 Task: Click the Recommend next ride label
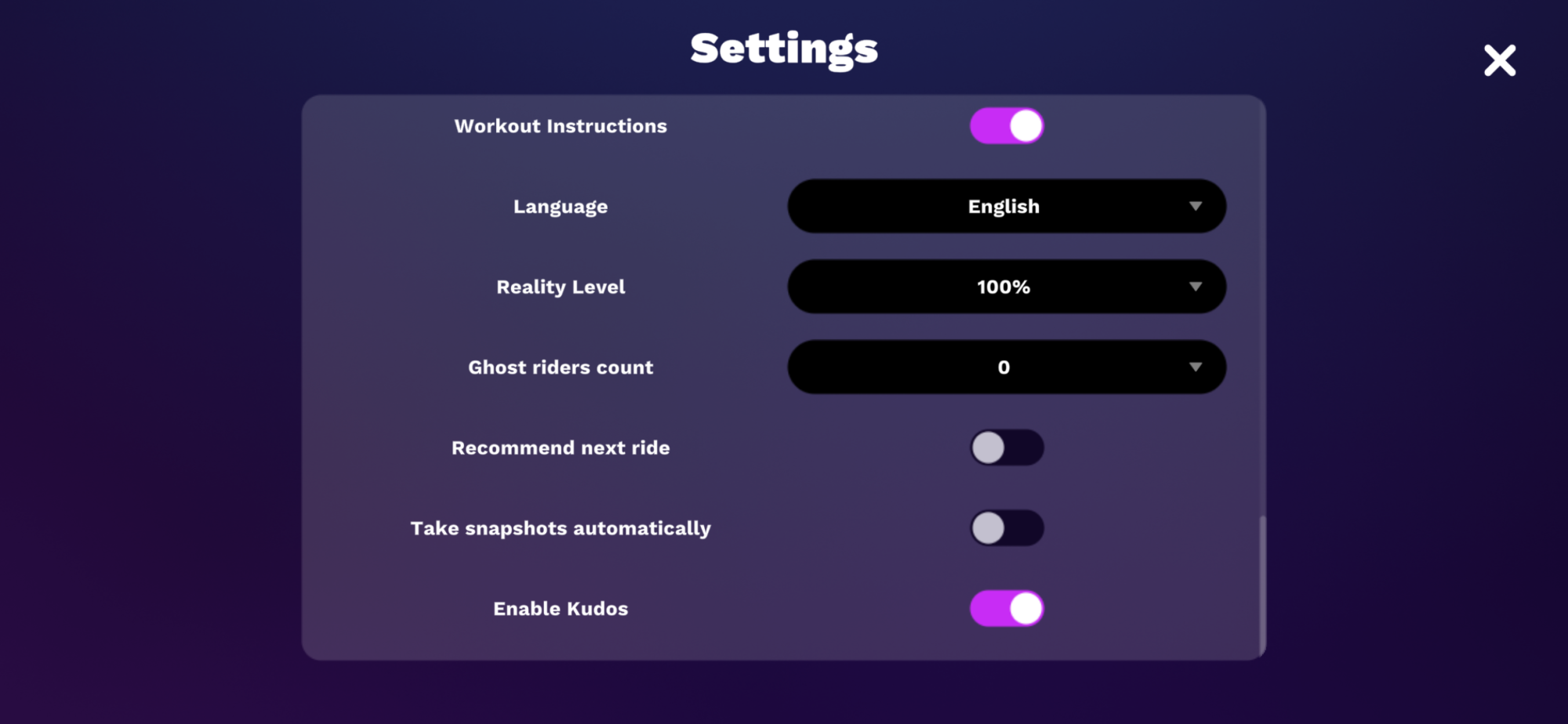coord(561,447)
